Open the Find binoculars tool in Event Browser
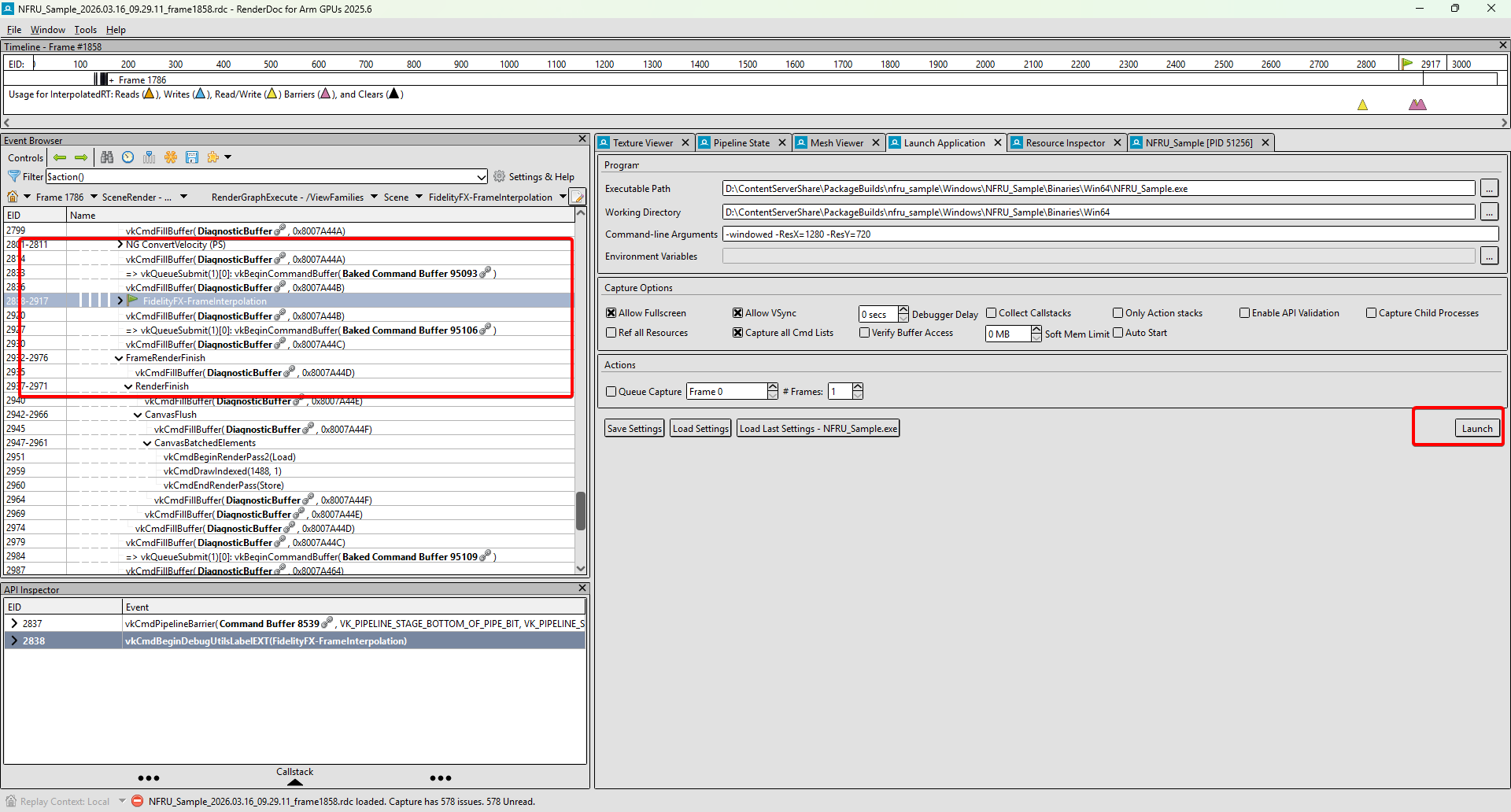The height and width of the screenshot is (812, 1511). tap(107, 157)
